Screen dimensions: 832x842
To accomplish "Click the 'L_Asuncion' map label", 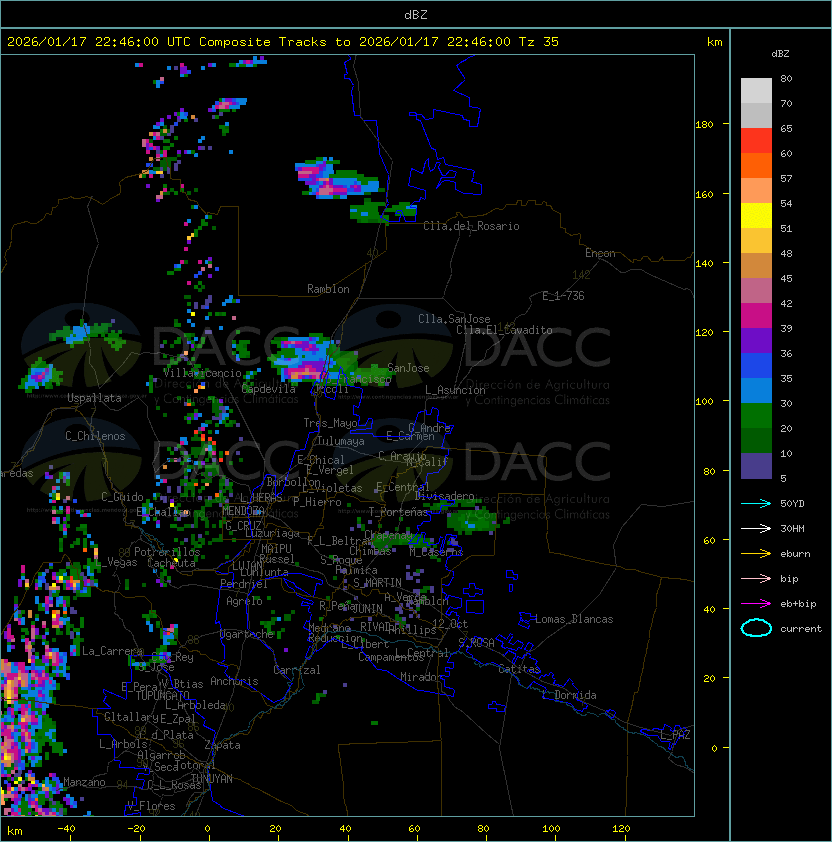I will (x=455, y=390).
